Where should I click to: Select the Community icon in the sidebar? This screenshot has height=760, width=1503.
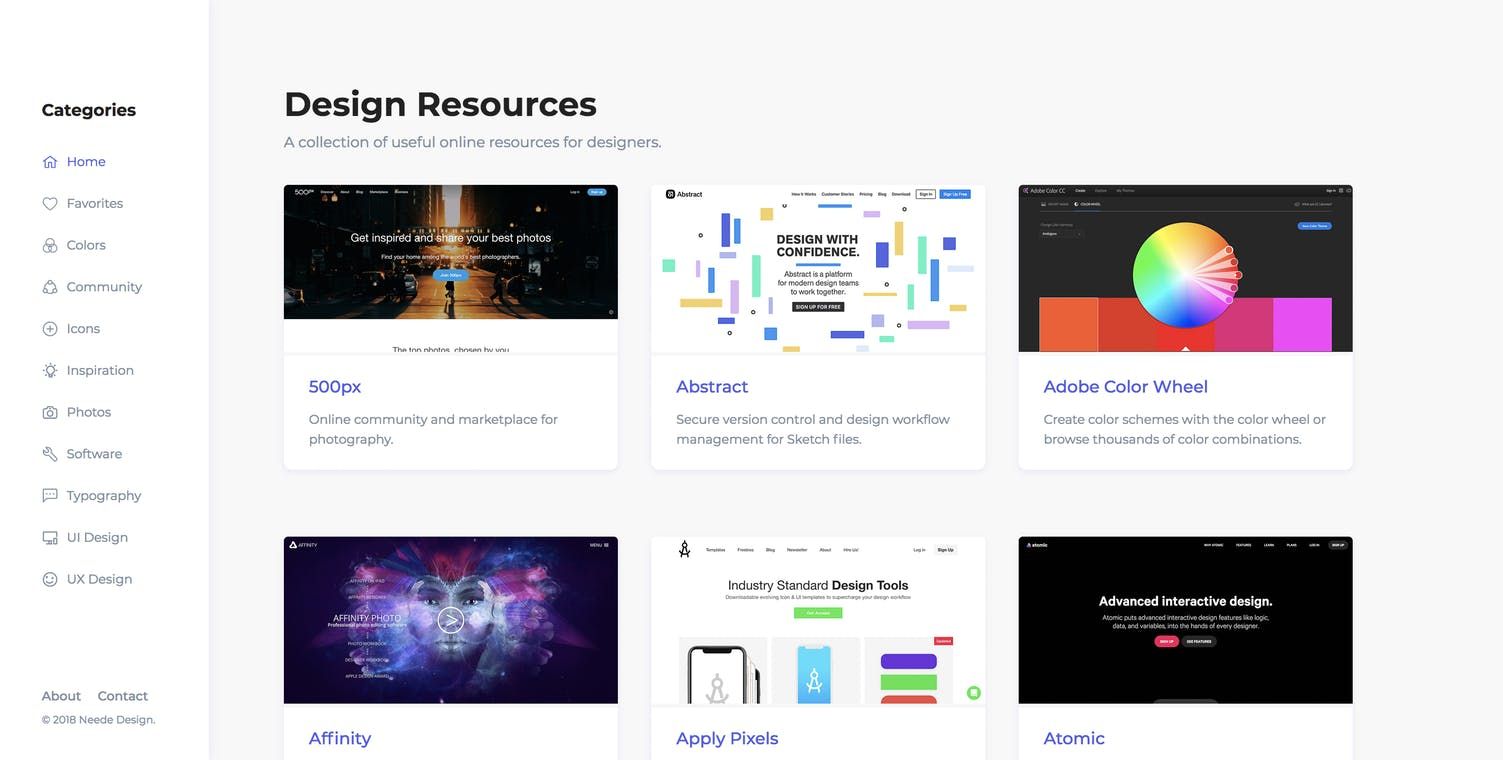(49, 286)
